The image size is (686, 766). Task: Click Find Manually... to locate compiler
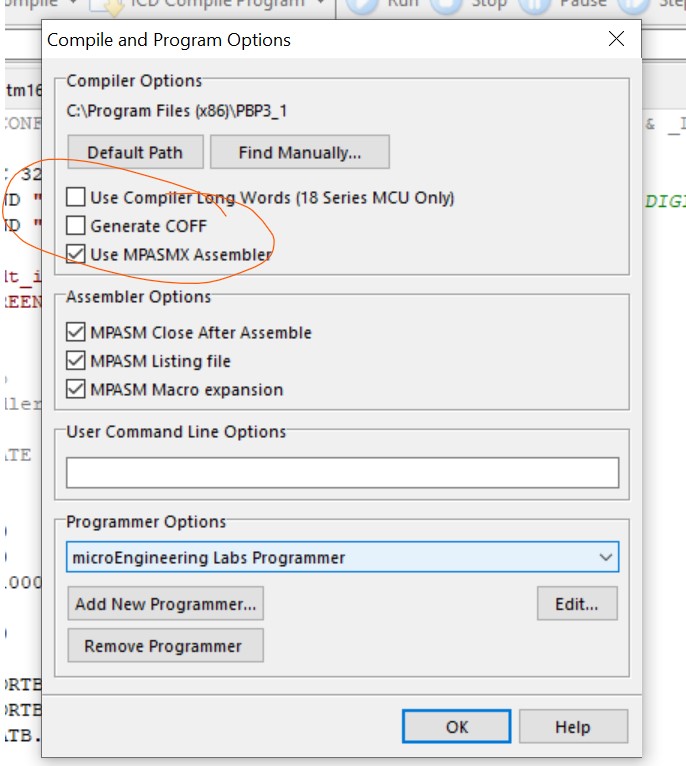coord(299,153)
